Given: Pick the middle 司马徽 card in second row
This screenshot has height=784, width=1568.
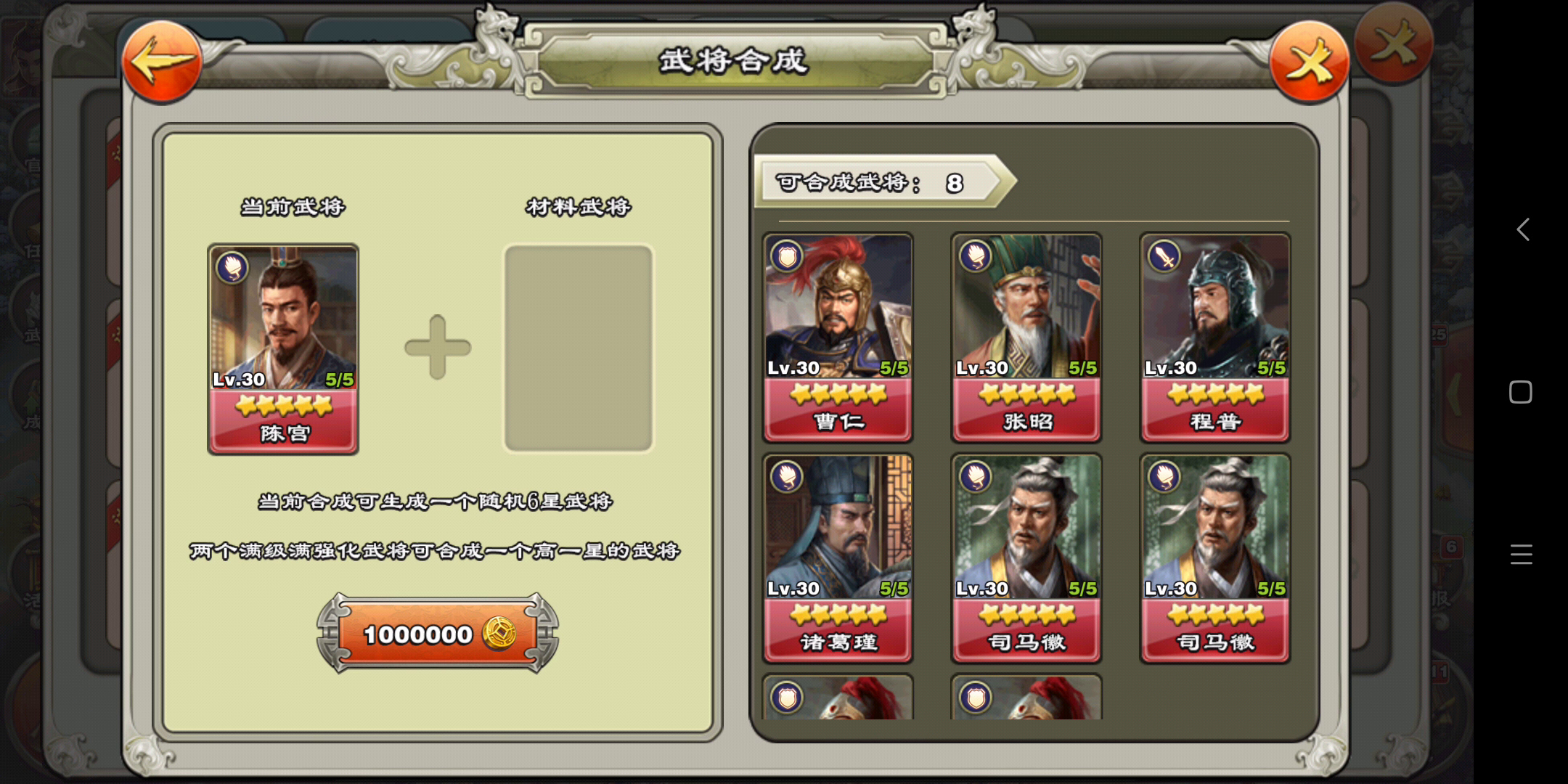Looking at the screenshot, I should click(1026, 558).
